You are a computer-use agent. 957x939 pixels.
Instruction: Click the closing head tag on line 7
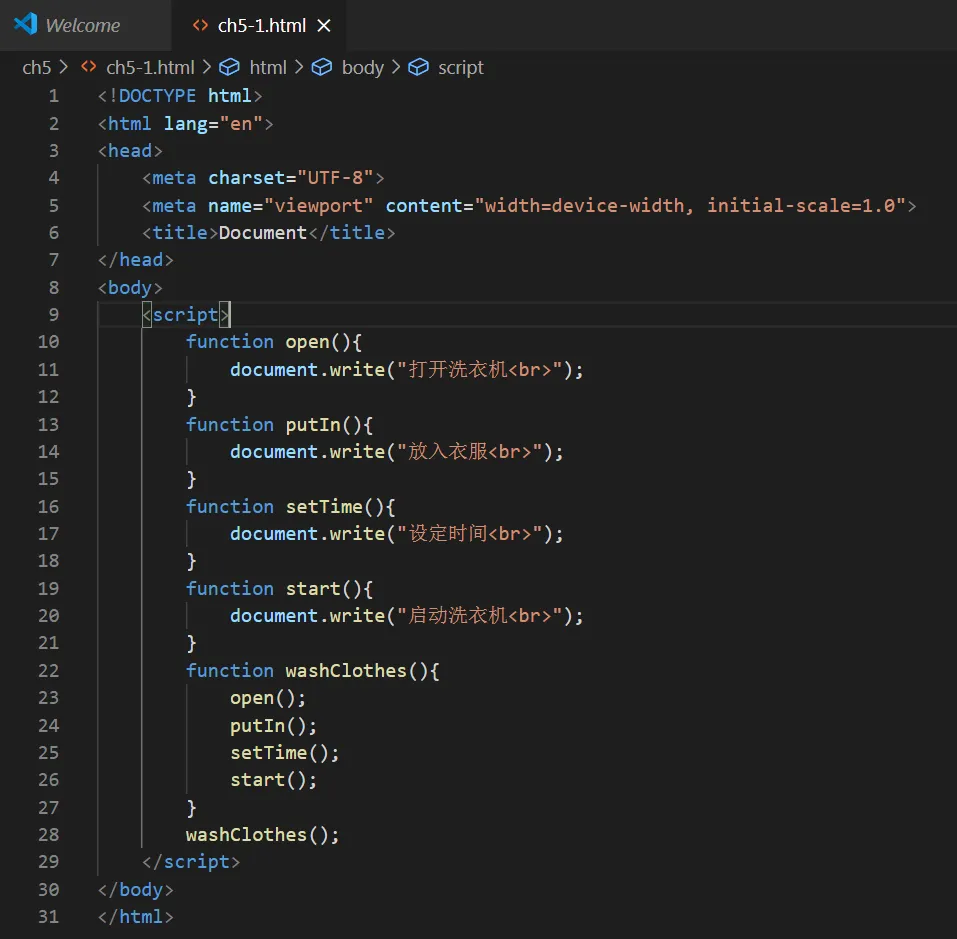click(x=135, y=260)
